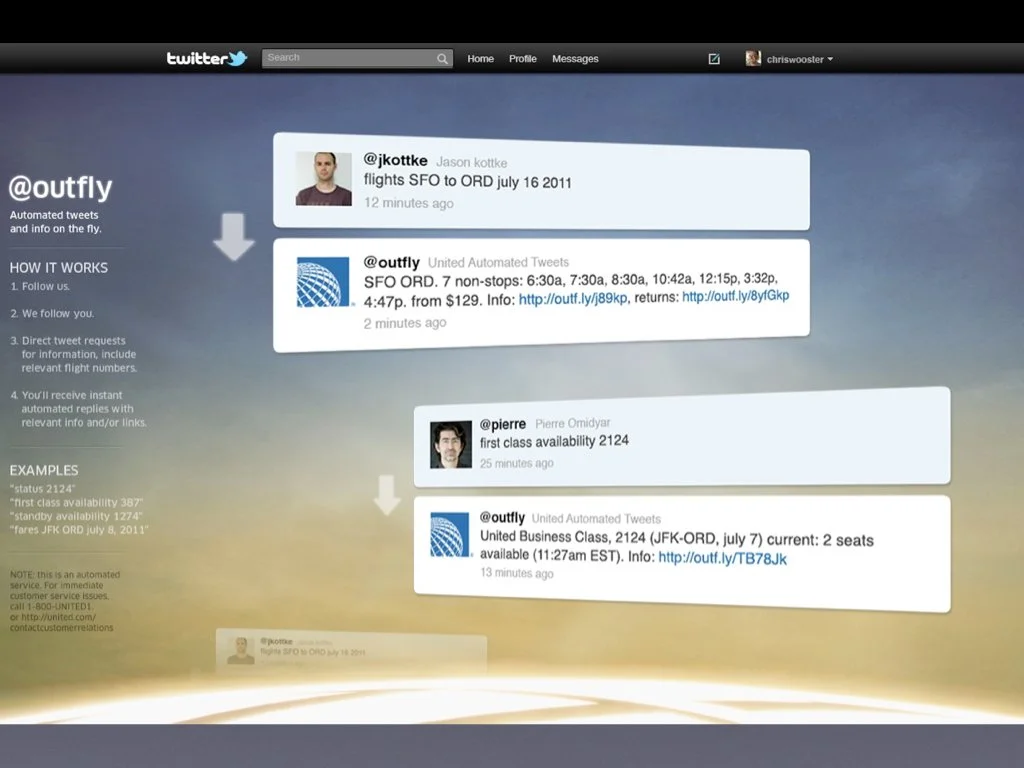Screen dimensions: 1024x768
Task: Click Pierre Omidyar's profile photo
Action: pyautogui.click(x=451, y=445)
